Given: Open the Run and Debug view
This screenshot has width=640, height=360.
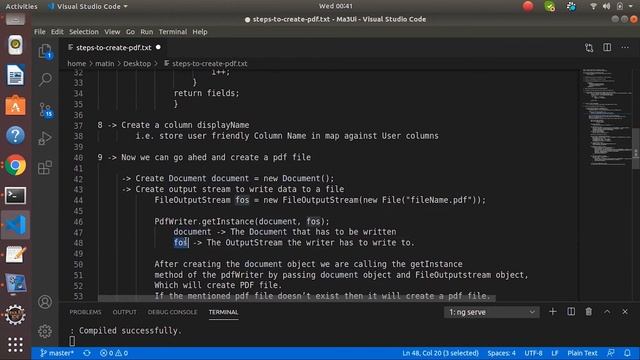Looking at the screenshot, I should (x=45, y=138).
